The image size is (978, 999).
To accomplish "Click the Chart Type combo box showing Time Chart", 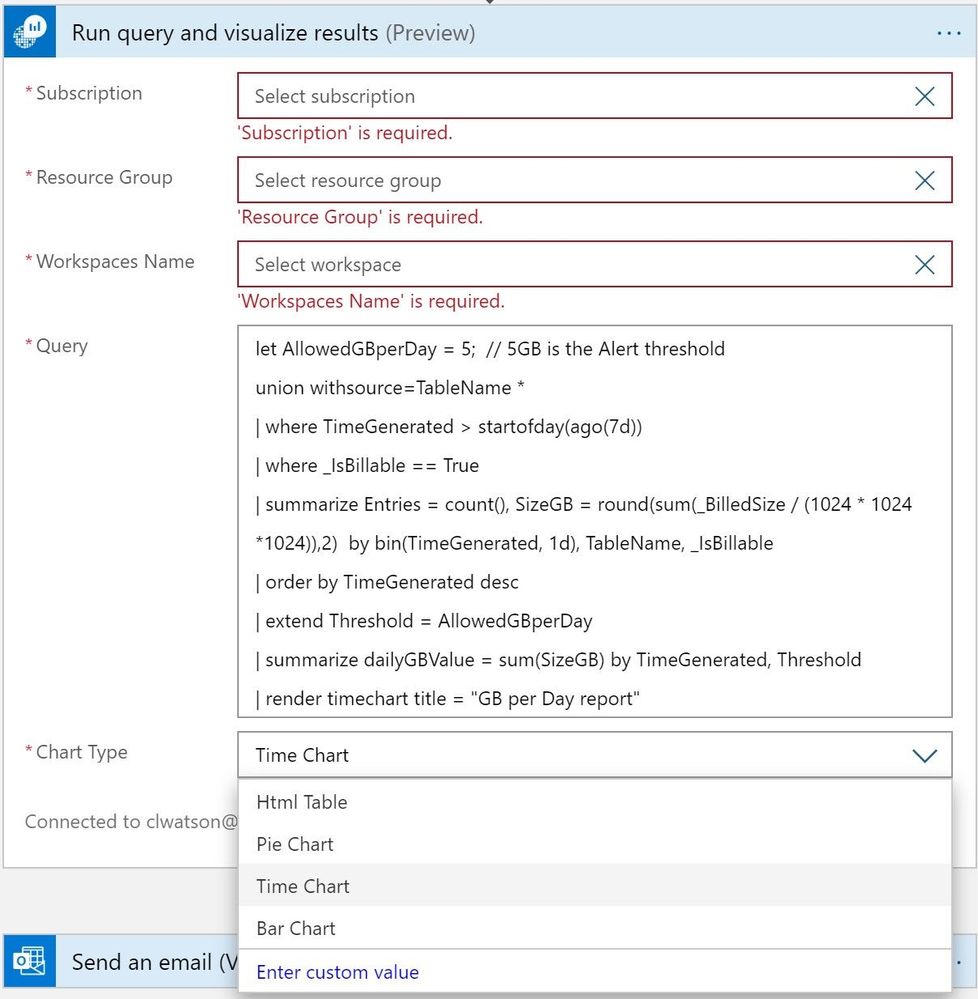I will (594, 755).
